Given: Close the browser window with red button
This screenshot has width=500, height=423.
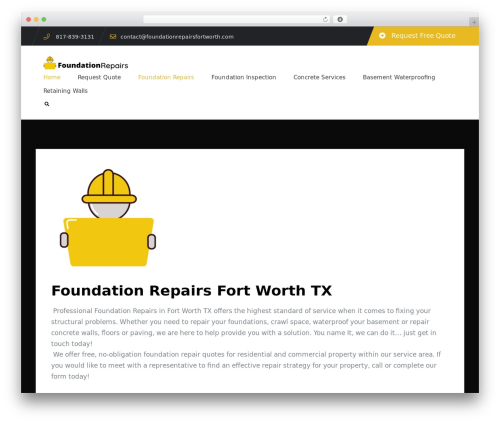Looking at the screenshot, I should coord(29,19).
